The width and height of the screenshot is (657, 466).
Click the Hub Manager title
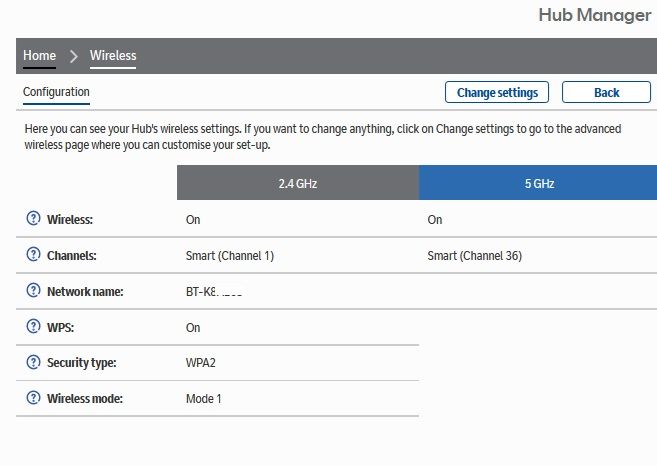pos(594,15)
